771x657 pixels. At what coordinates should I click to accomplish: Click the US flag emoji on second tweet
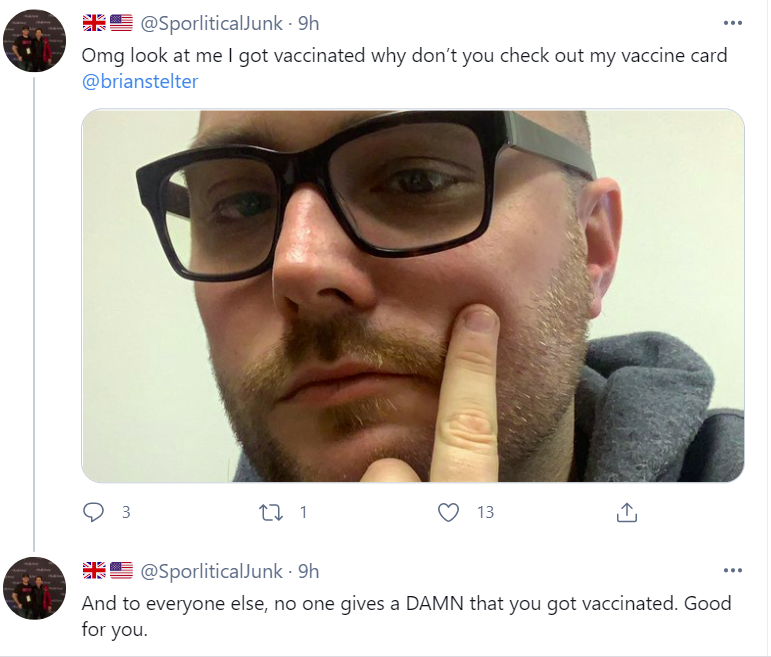pyautogui.click(x=121, y=570)
